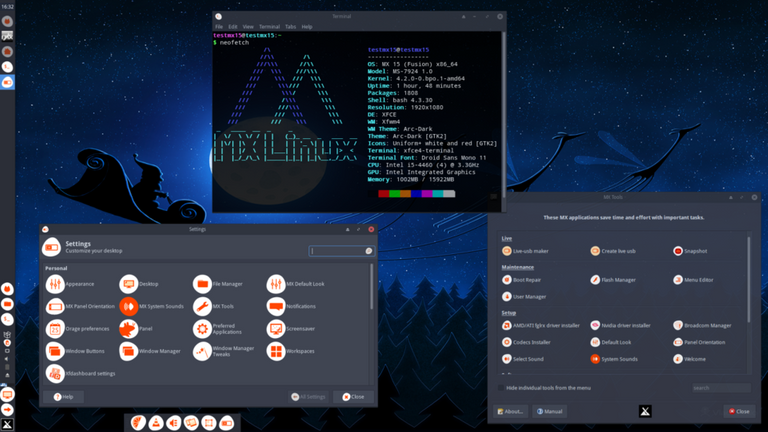Launch Default Look in MX Tools

tap(611, 342)
